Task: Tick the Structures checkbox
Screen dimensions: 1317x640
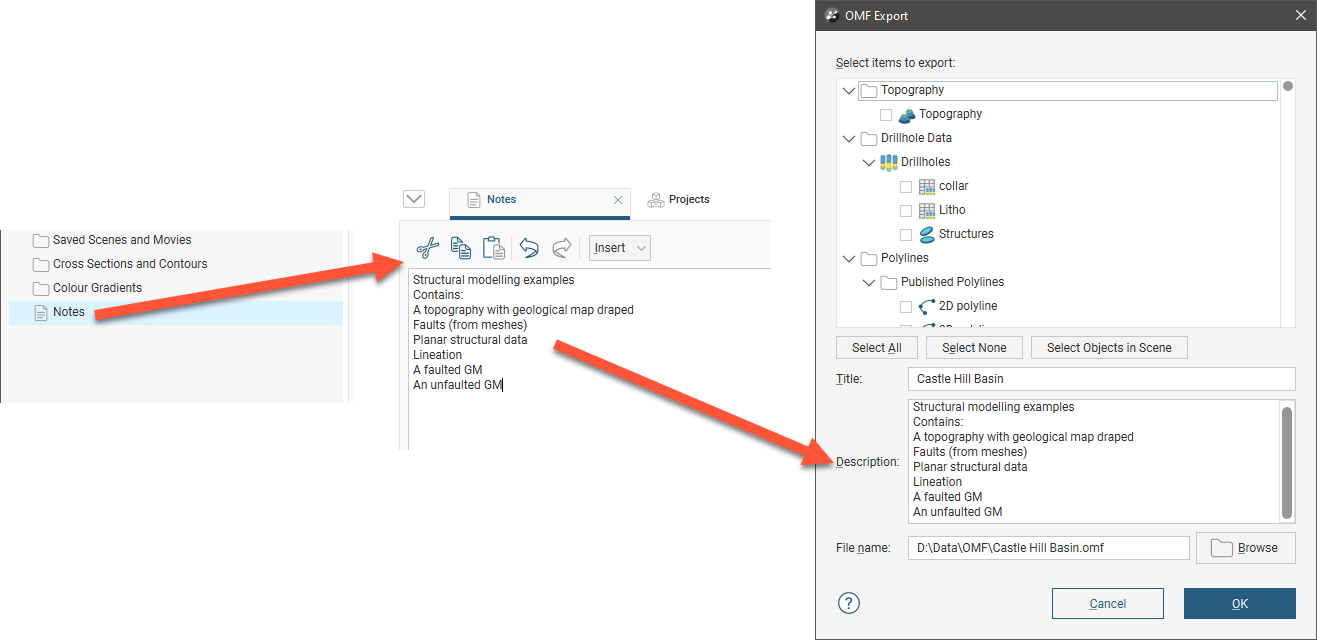Action: pos(906,235)
